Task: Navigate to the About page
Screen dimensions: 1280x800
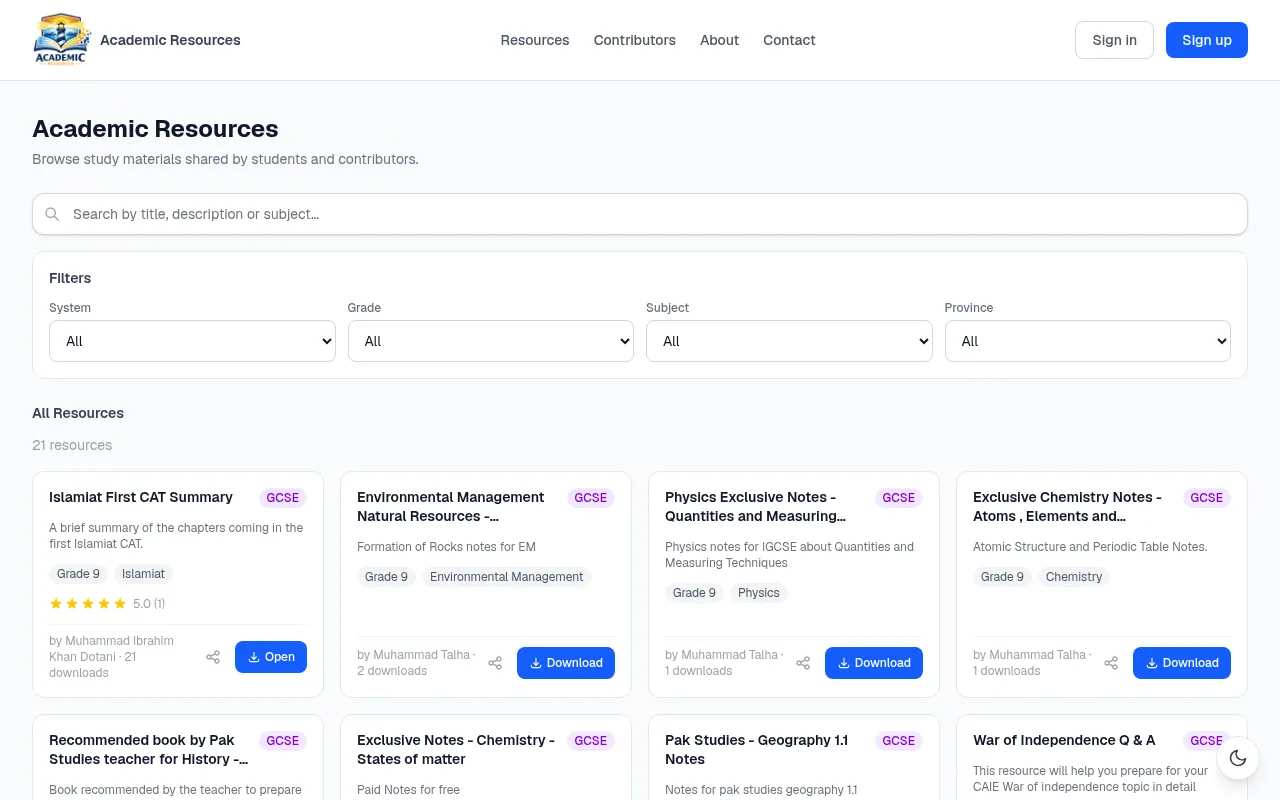Action: click(x=720, y=40)
